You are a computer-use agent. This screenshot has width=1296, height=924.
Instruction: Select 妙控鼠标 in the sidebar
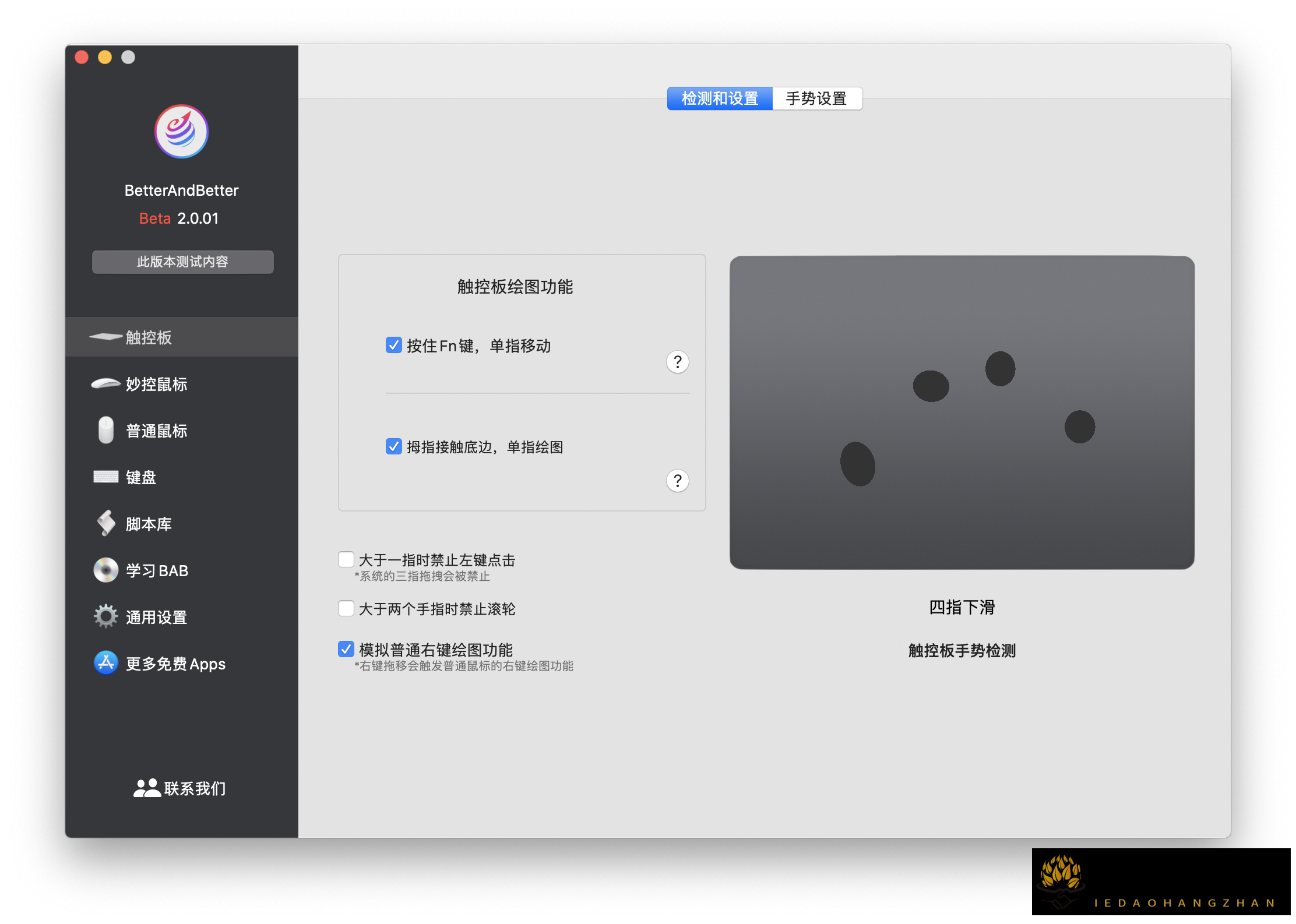coord(181,383)
